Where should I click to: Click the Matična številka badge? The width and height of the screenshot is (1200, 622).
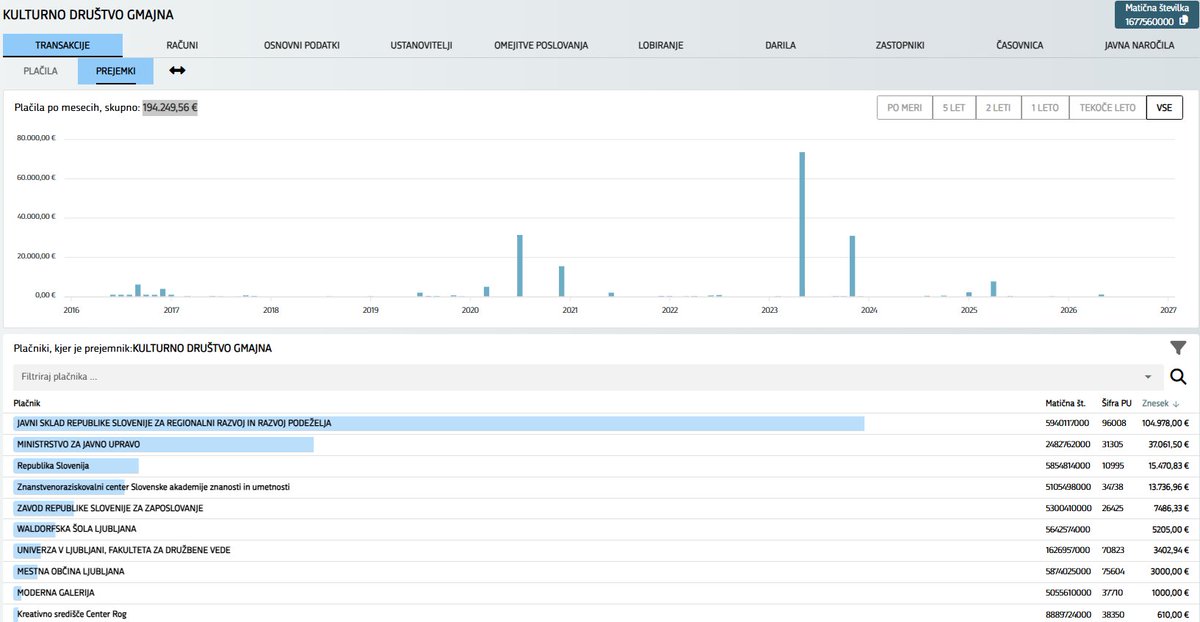pyautogui.click(x=1156, y=14)
